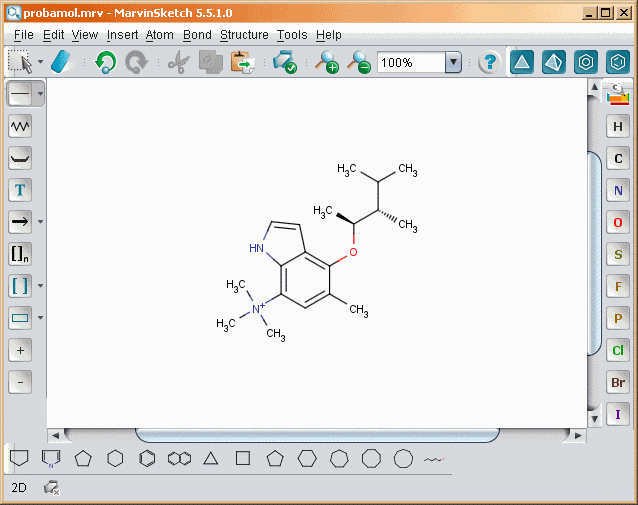Click the Zoom In magnifier icon
This screenshot has height=505, width=638.
click(x=327, y=62)
